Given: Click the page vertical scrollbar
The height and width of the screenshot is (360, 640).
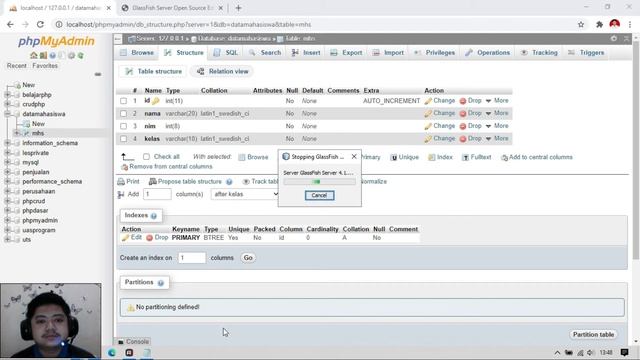Looking at the screenshot, I should tap(636, 151).
